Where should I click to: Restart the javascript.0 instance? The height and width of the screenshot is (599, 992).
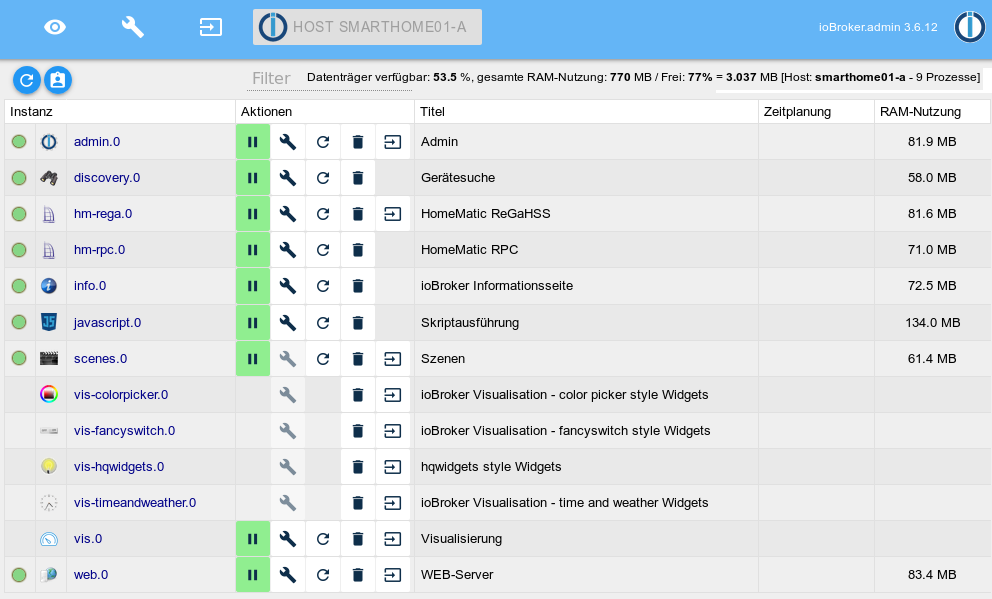pos(323,323)
